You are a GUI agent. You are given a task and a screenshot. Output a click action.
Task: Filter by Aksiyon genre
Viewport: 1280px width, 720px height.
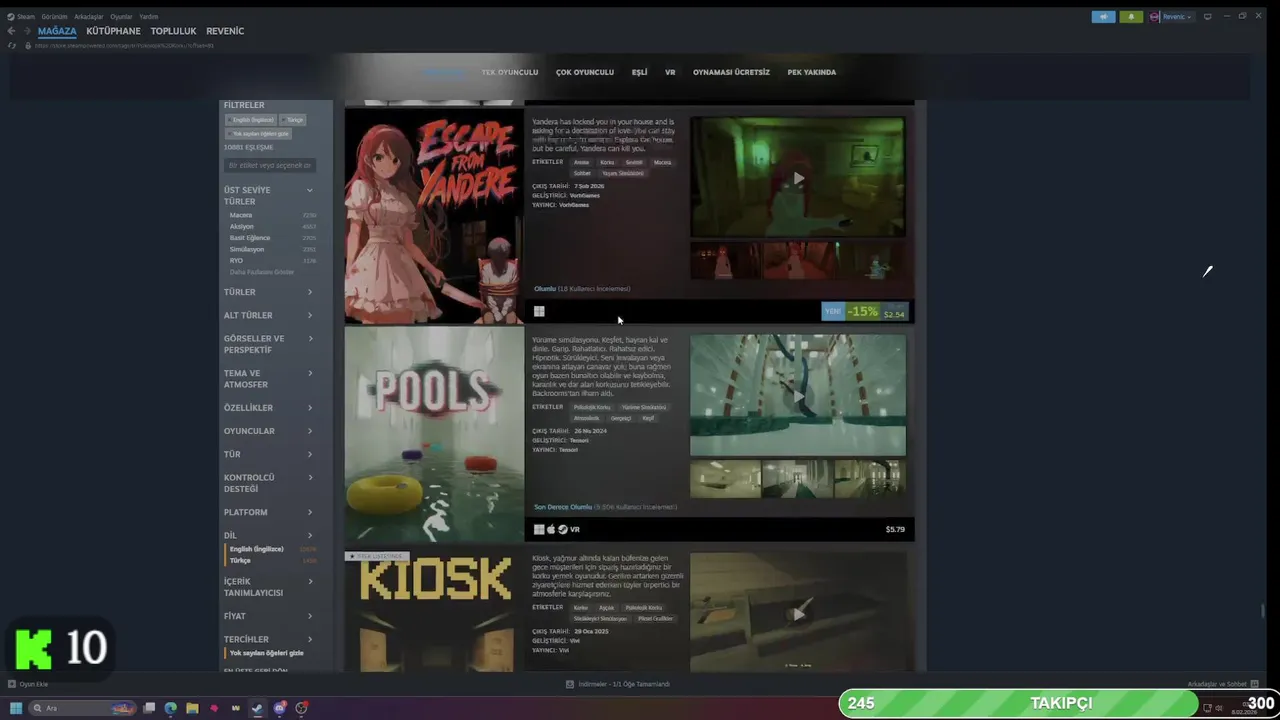tap(242, 226)
